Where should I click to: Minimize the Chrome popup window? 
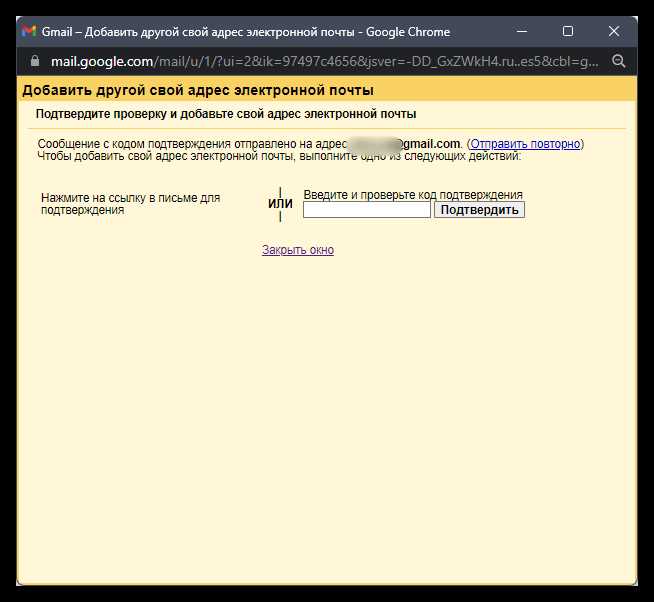522,31
